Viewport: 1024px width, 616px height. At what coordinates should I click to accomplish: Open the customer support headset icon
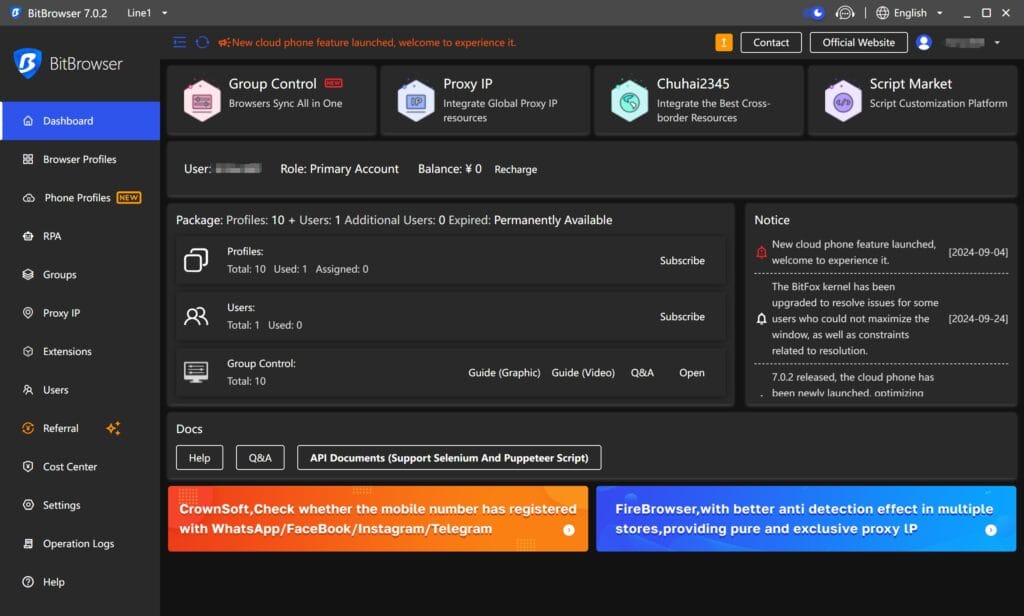(x=844, y=13)
